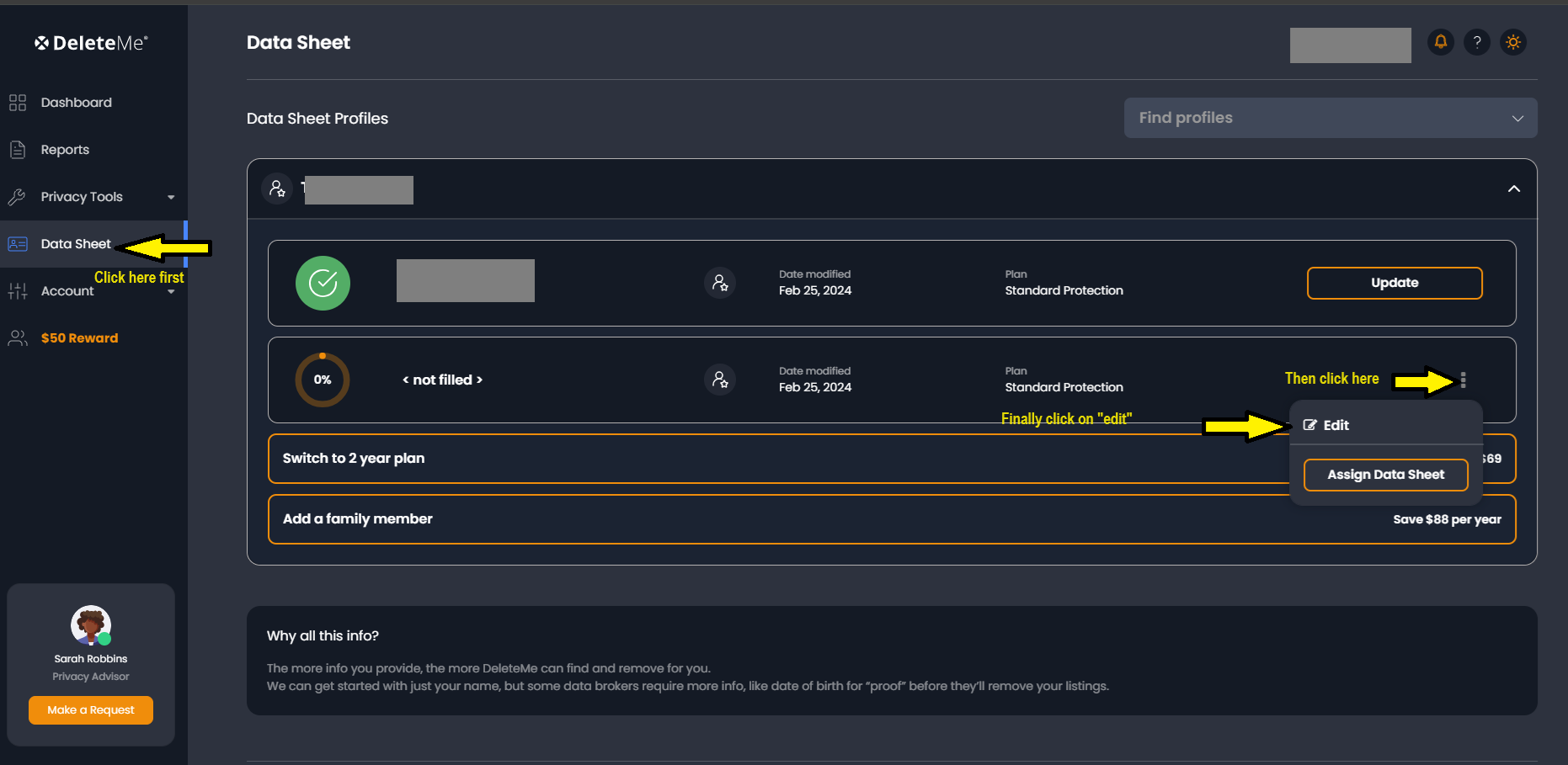This screenshot has height=765, width=1568.
Task: Click the 0% progress ring
Action: (323, 380)
